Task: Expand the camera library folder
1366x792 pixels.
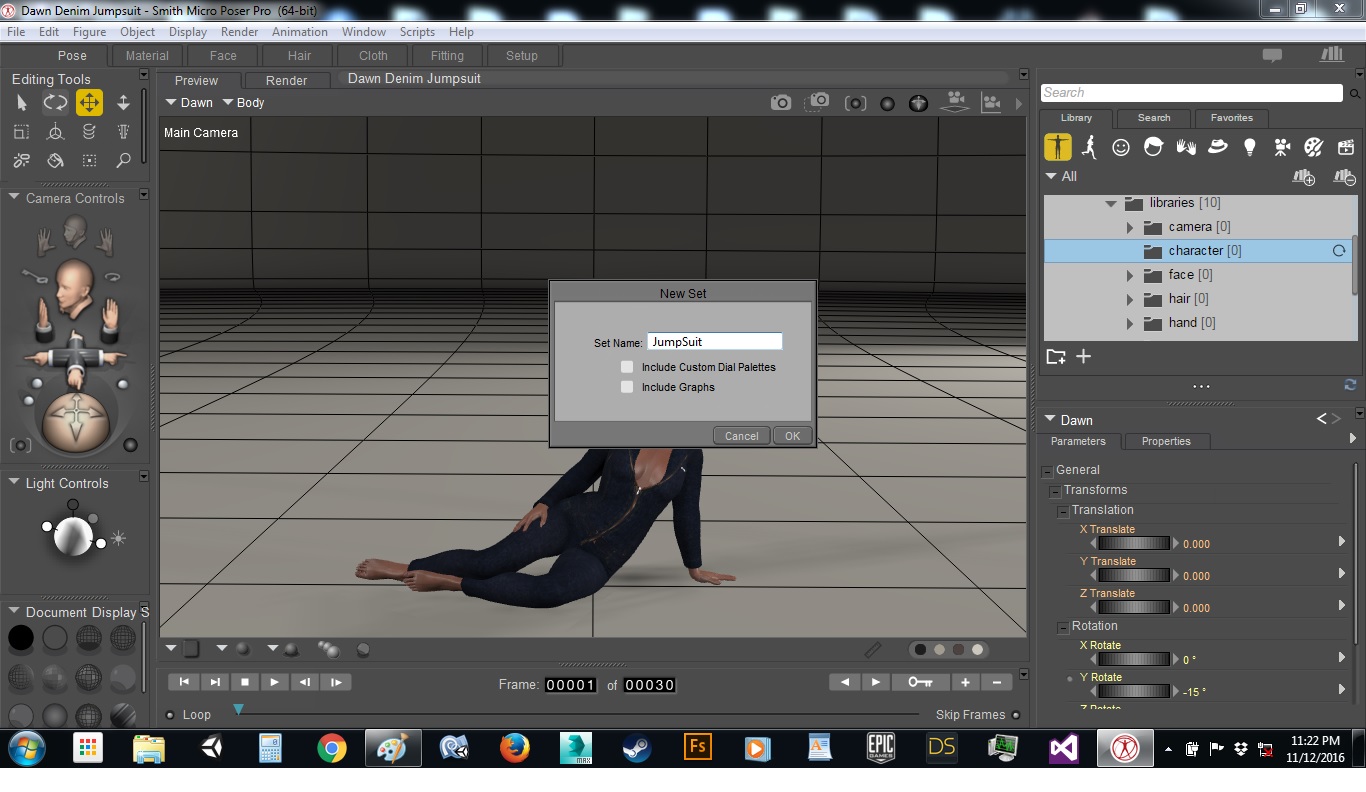Action: click(1130, 227)
